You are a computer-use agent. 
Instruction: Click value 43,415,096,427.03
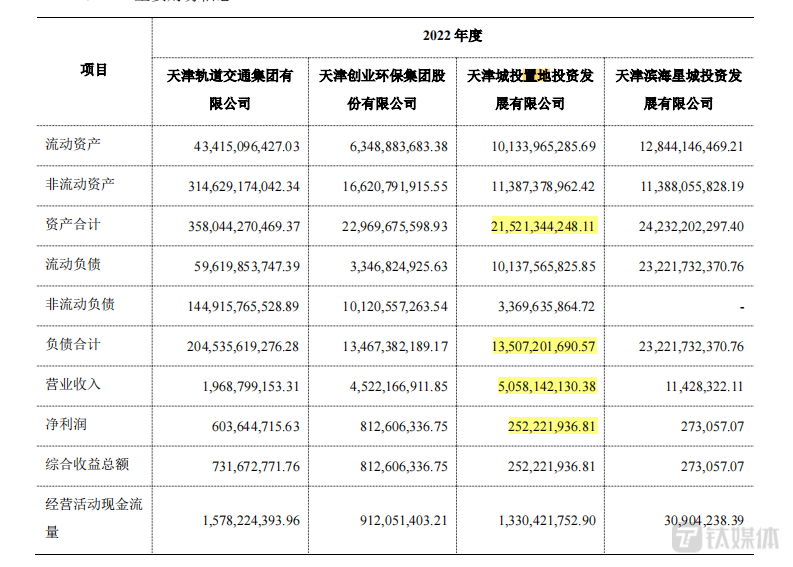[246, 147]
